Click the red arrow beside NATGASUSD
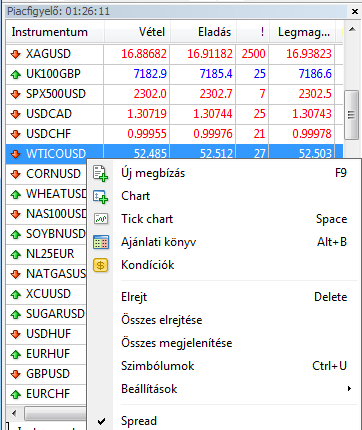 click(16, 274)
